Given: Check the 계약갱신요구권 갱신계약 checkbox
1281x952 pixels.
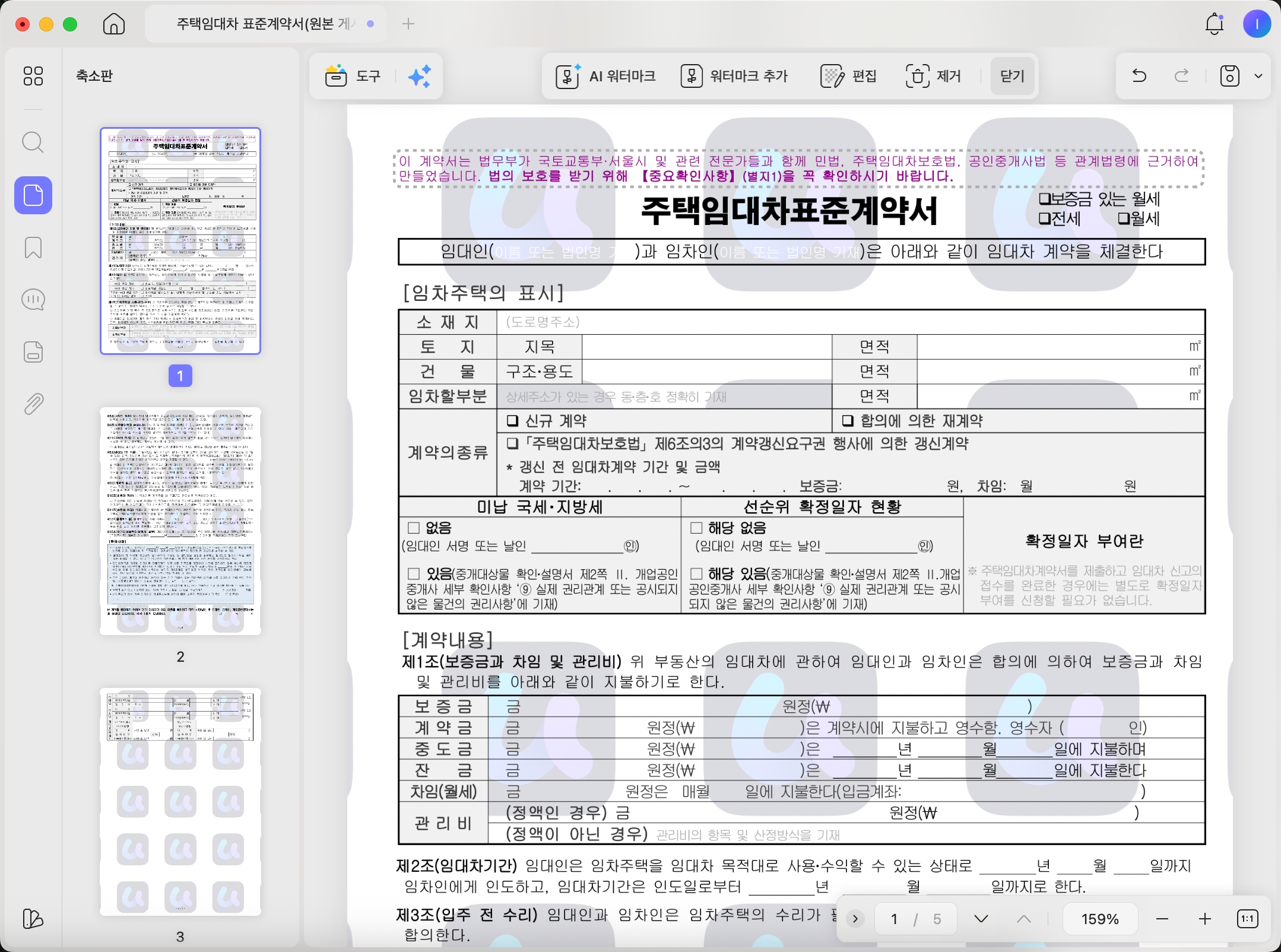Looking at the screenshot, I should [513, 443].
